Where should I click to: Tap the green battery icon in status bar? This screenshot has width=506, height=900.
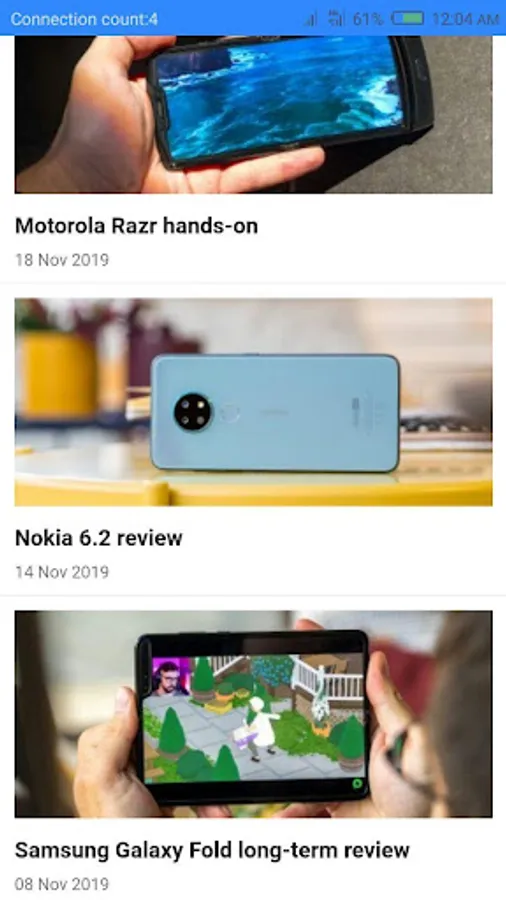[407, 19]
